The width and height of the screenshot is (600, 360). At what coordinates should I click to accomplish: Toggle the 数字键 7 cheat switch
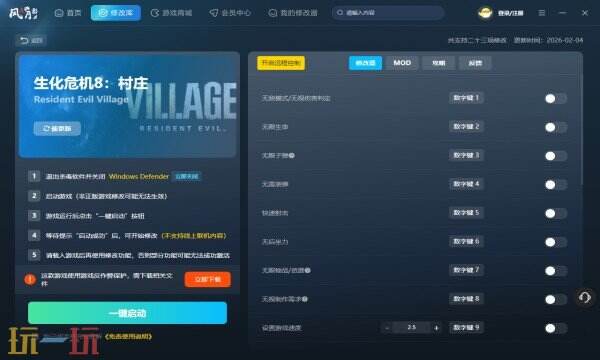pos(556,270)
